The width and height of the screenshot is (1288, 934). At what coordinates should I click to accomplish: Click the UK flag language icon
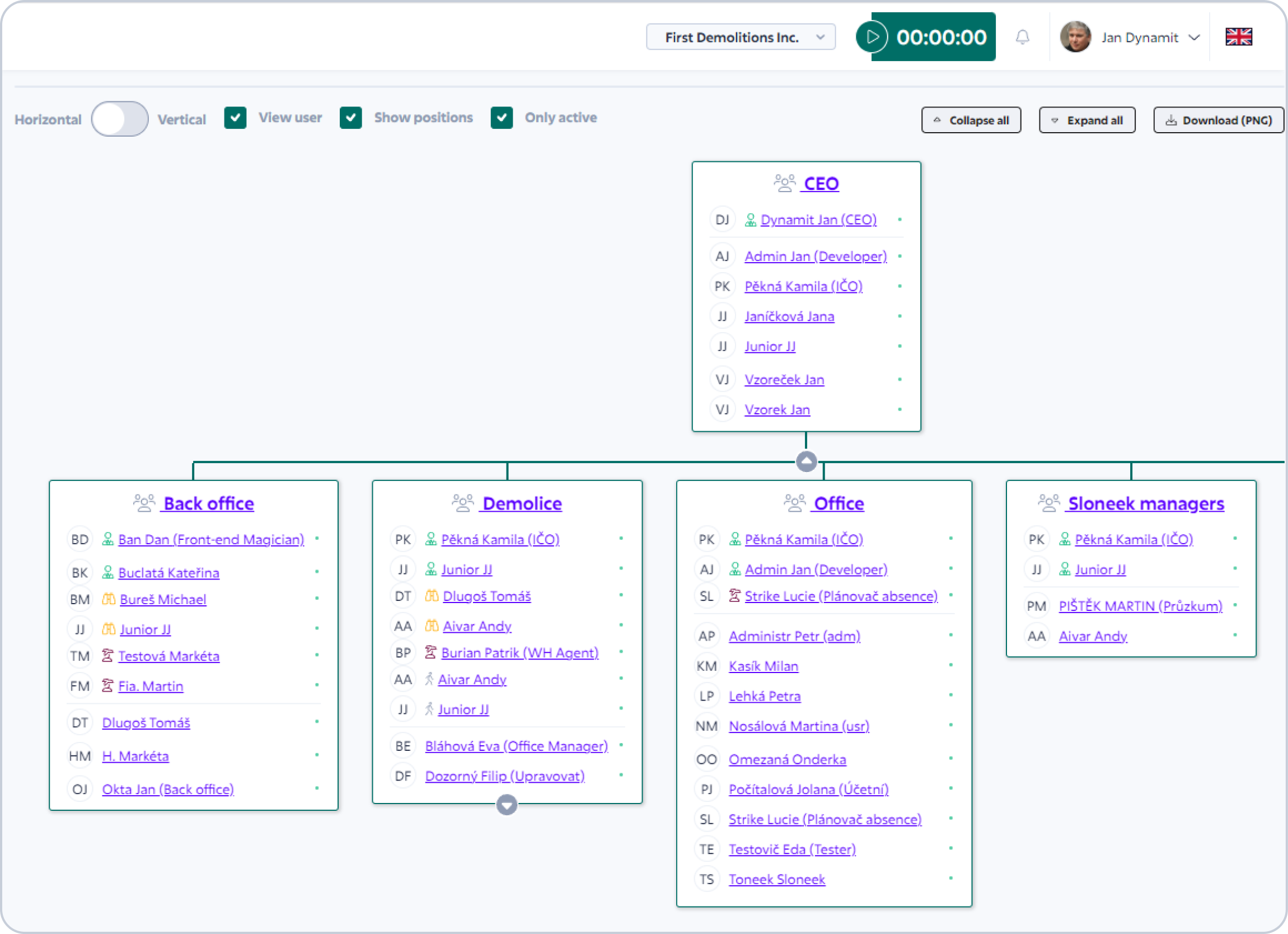coord(1239,37)
